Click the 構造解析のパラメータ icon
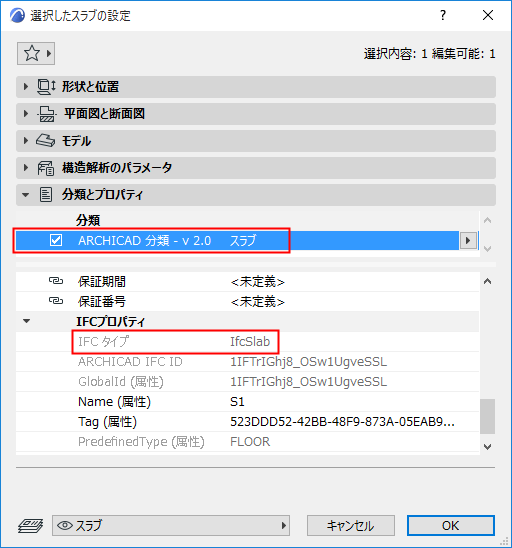 pos(46,168)
